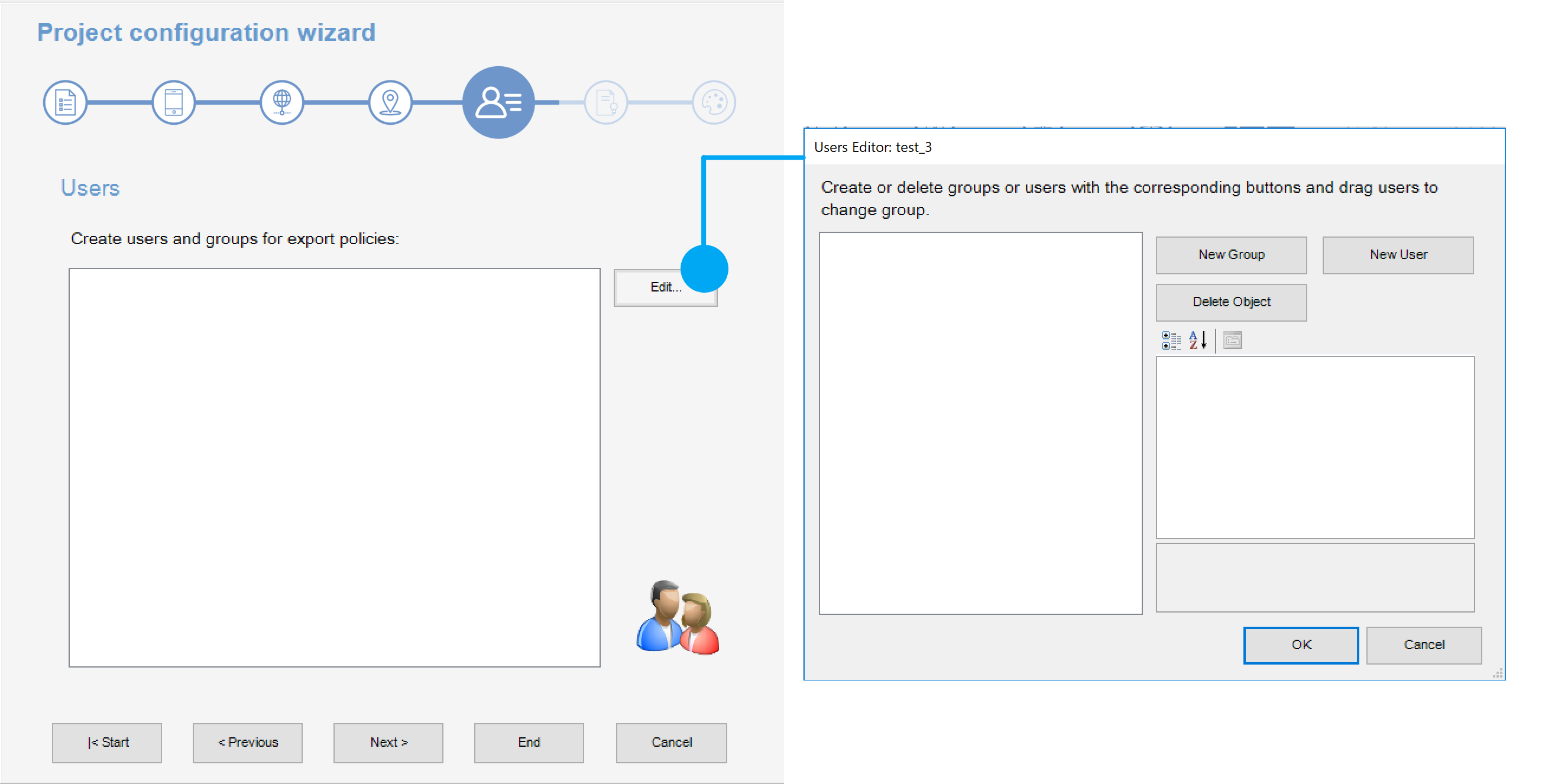Click the active Users wizard step icon
The width and height of the screenshot is (1542, 784).
[498, 102]
